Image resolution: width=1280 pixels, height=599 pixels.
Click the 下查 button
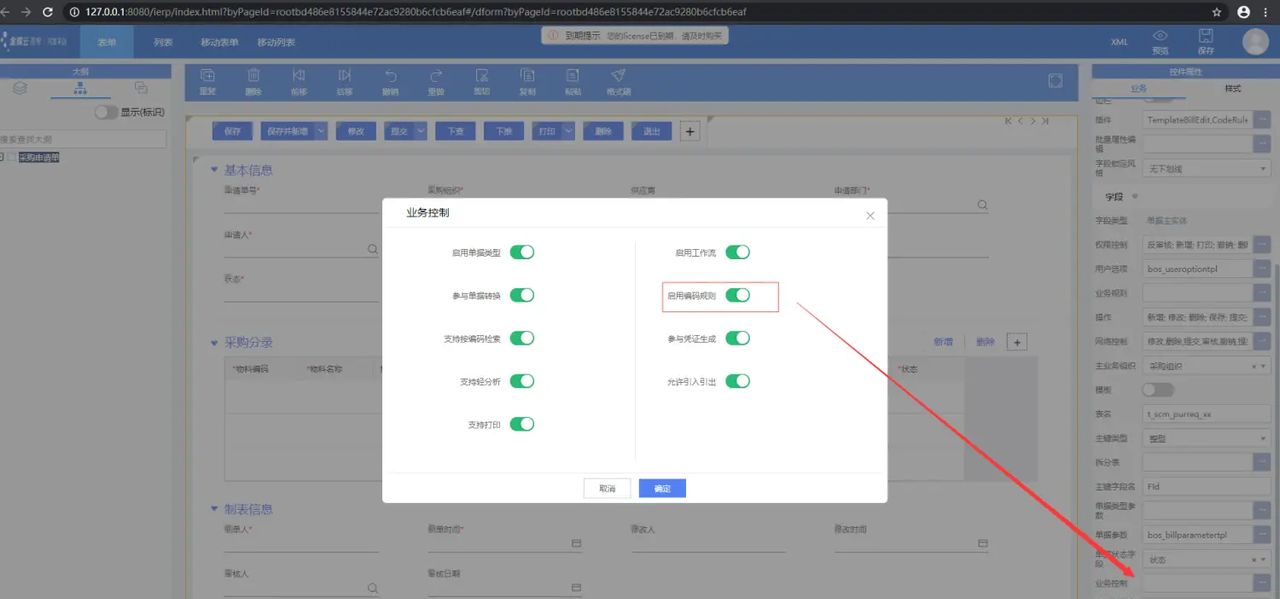(455, 131)
